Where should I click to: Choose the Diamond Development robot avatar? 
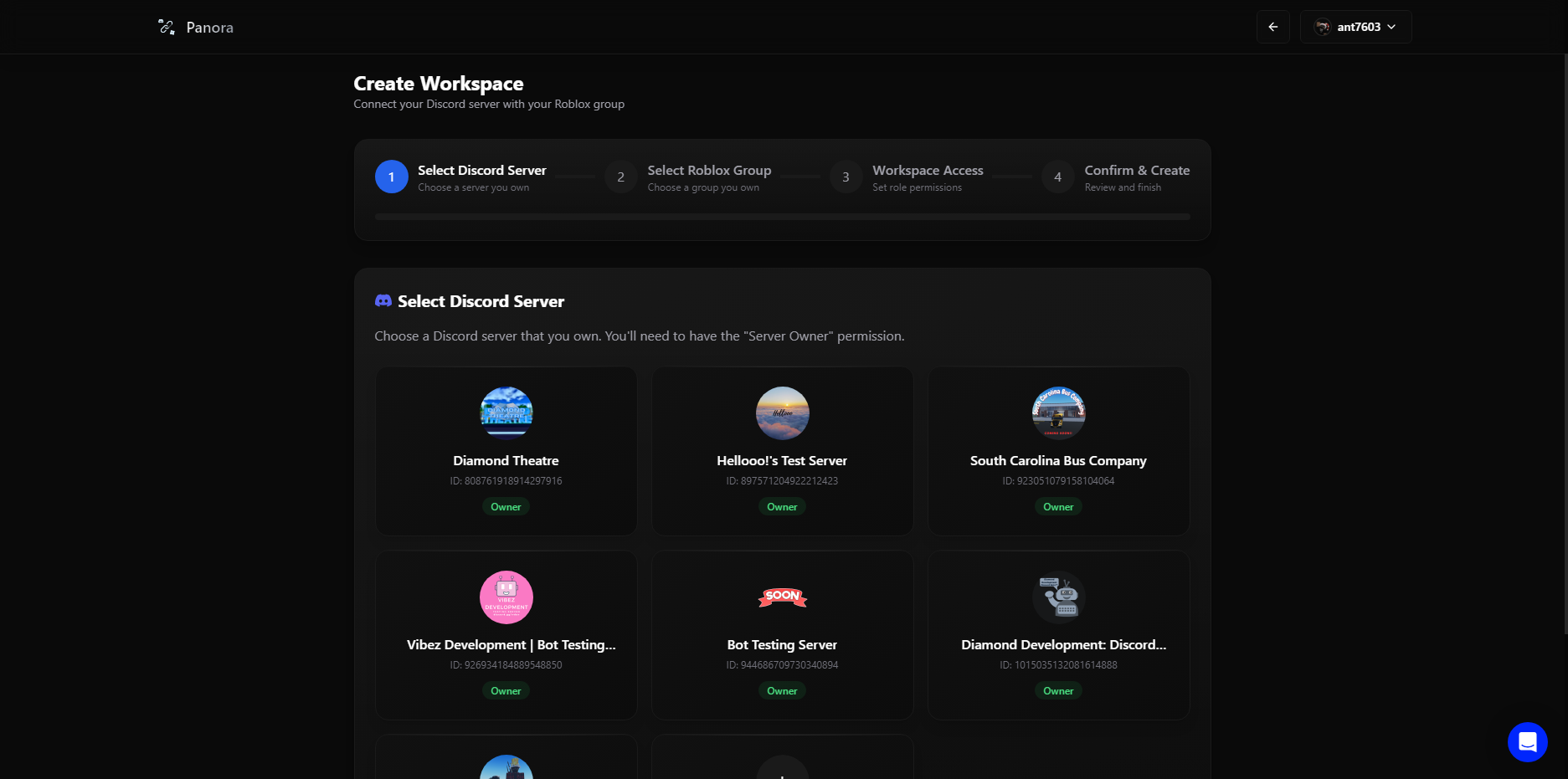pos(1058,597)
